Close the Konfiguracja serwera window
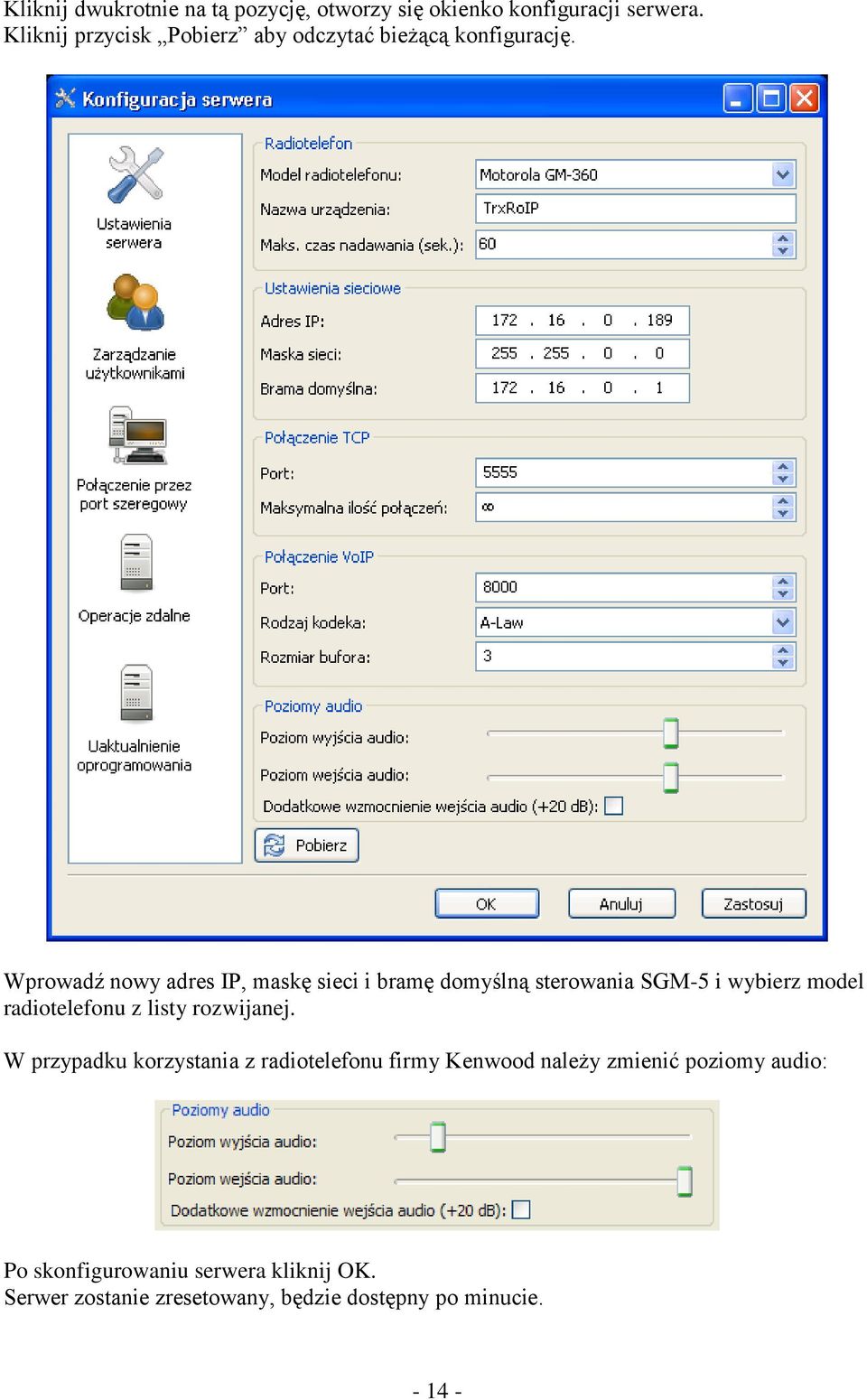The image size is (867, 1400). pos(804,98)
